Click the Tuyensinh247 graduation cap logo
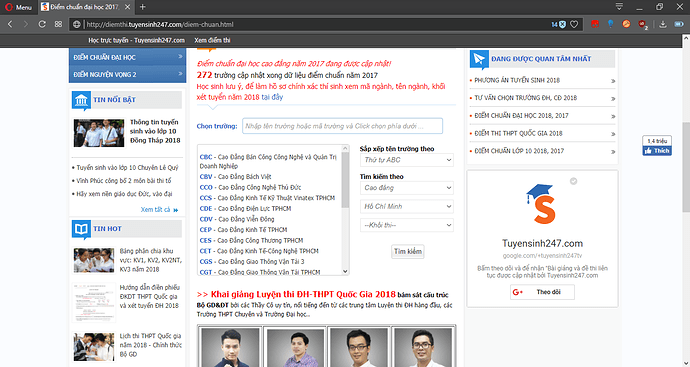Viewport: 690px width, 367px height. click(542, 204)
